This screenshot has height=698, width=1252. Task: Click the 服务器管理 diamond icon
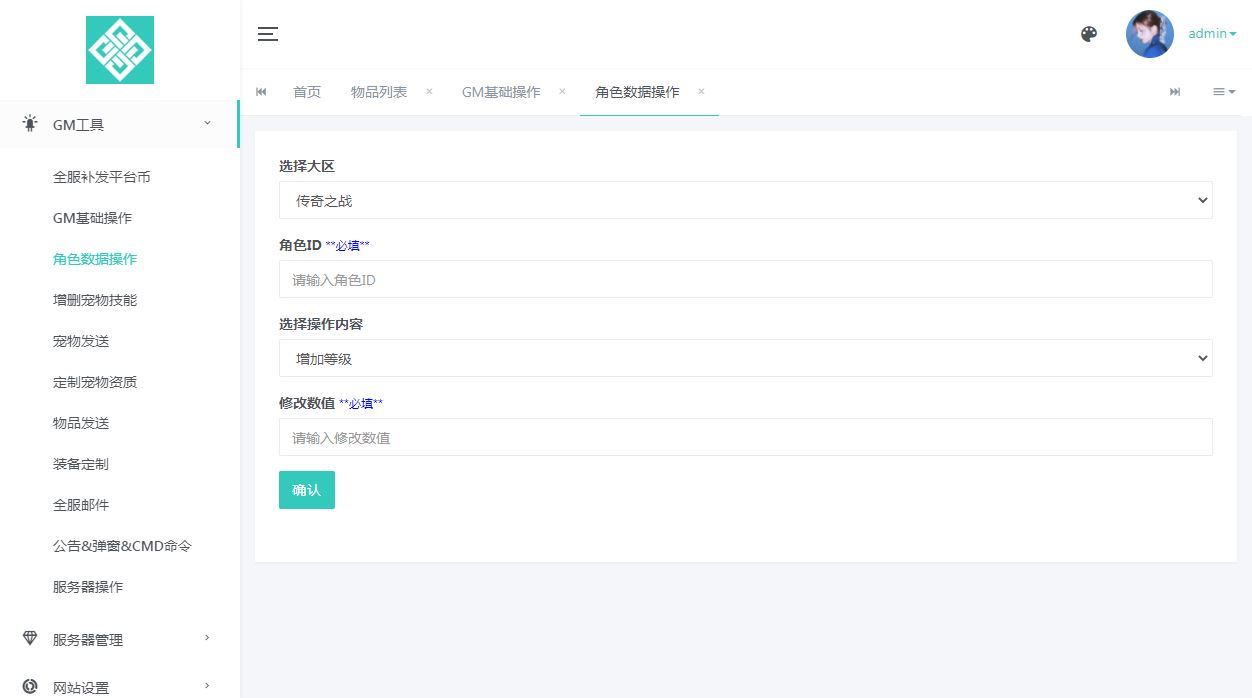pyautogui.click(x=30, y=640)
